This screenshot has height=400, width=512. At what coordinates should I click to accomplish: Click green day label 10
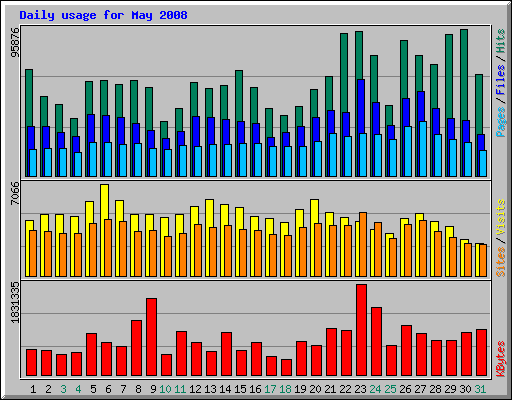coord(165,389)
